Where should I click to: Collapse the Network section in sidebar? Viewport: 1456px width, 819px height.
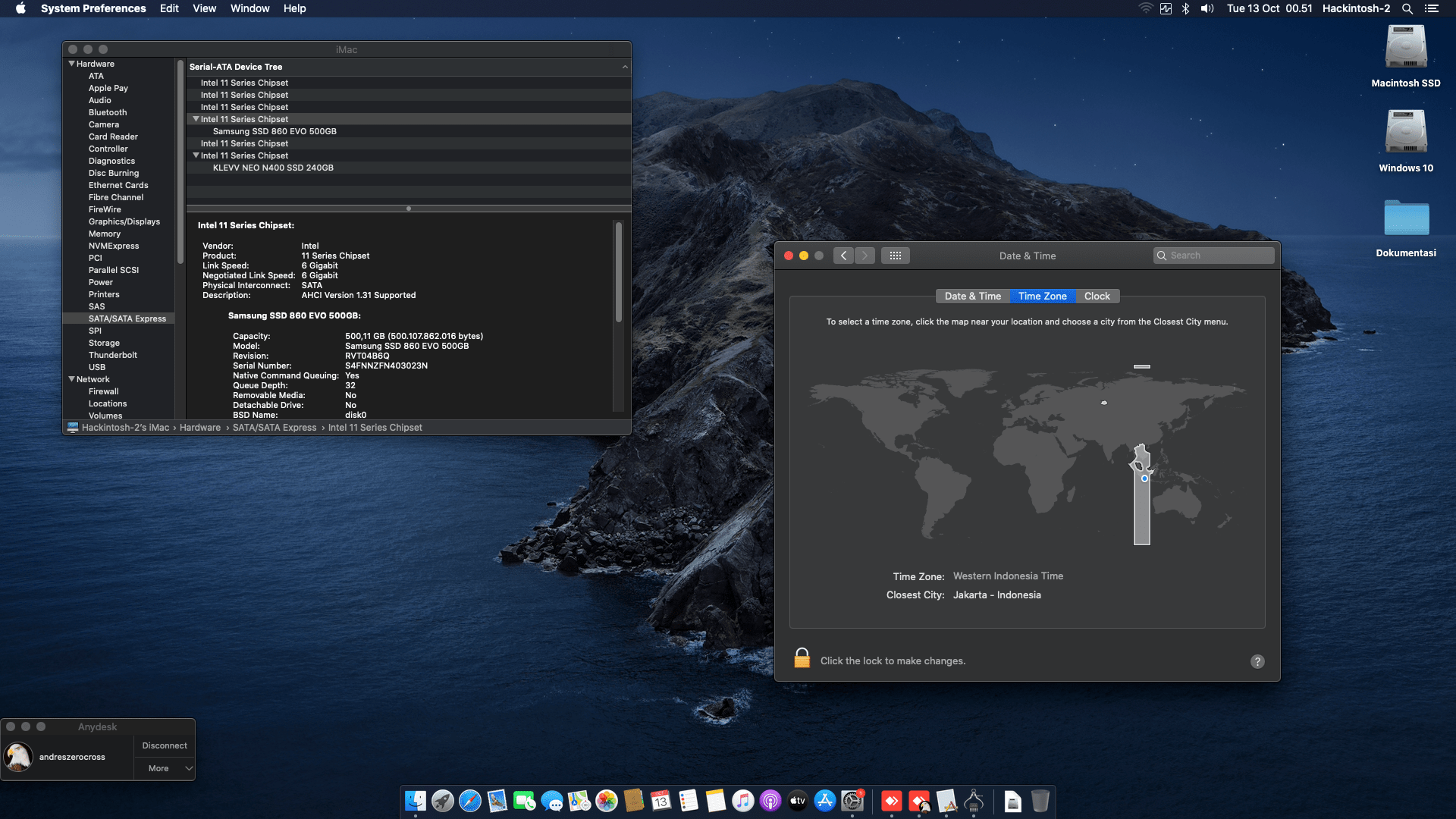[72, 379]
